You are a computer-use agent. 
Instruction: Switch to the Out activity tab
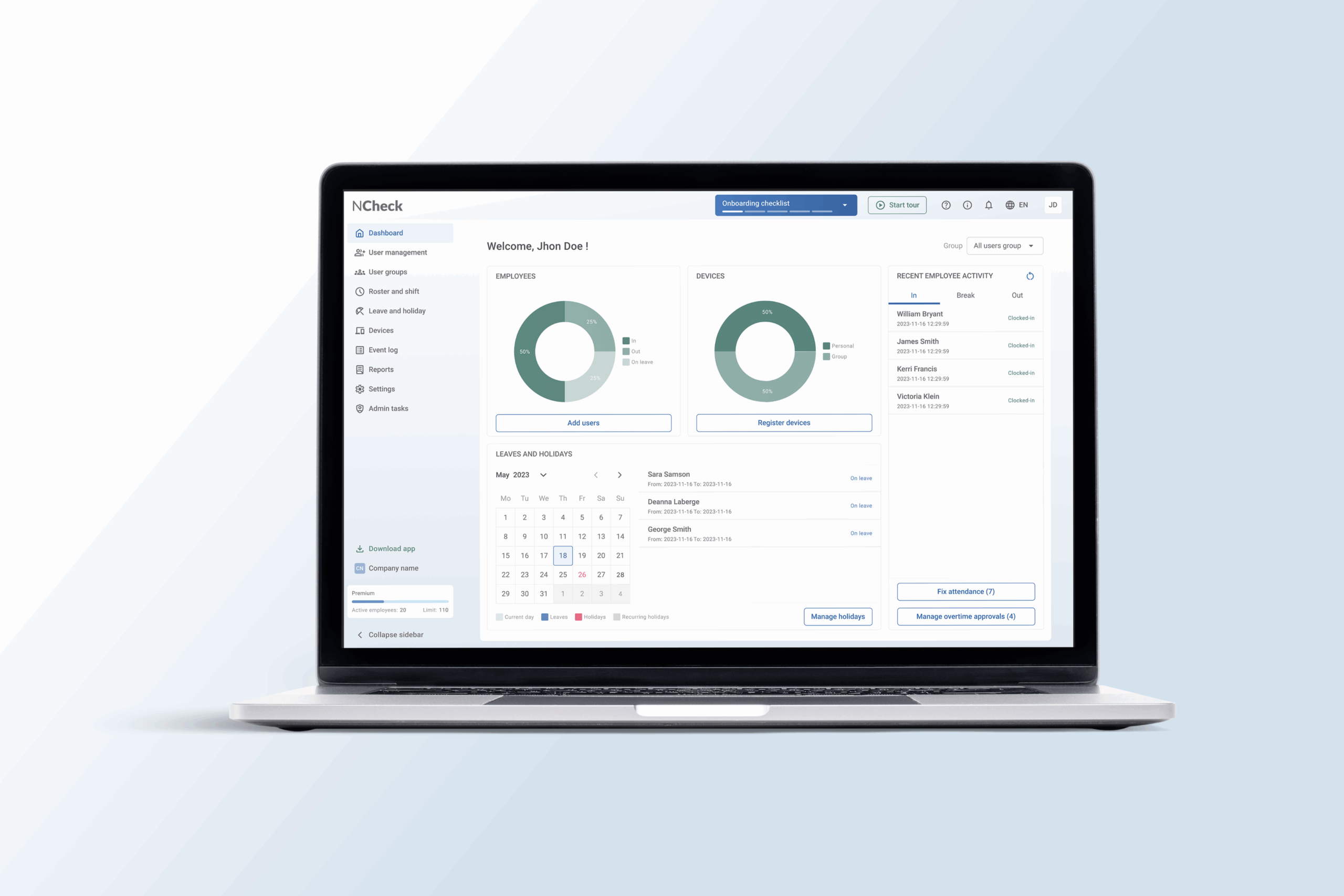[x=1017, y=296]
